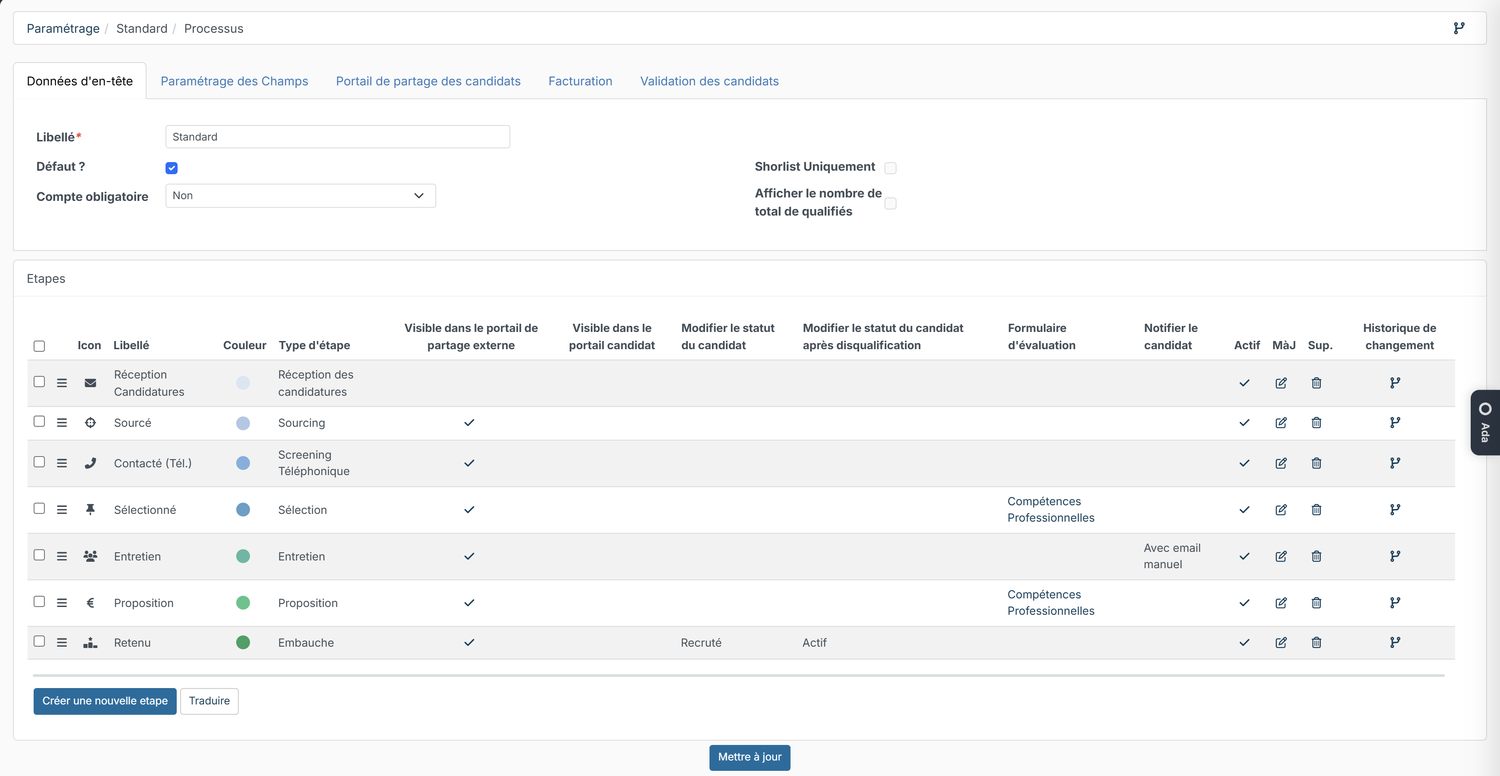Viewport: 1500px width, 776px height.
Task: Edit the Entretien step
Action: 1281,556
